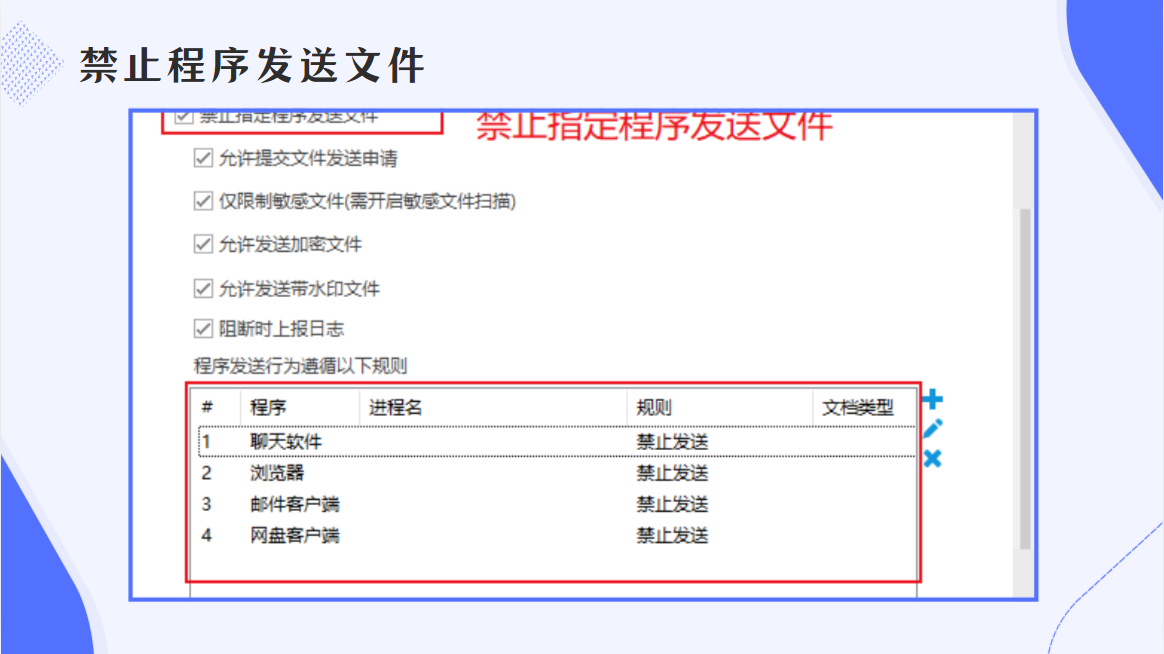Select the 邮件客户端 rule row
1164x654 pixels.
pos(557,504)
